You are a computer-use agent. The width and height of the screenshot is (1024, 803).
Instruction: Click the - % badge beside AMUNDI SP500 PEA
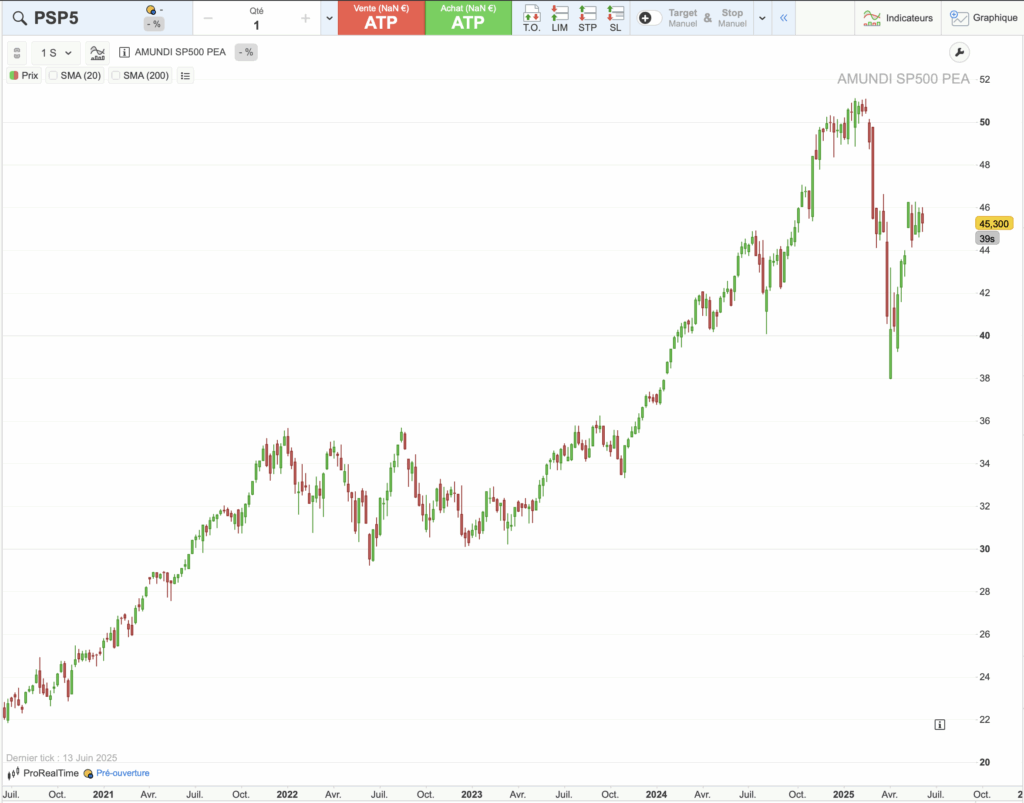tap(246, 52)
